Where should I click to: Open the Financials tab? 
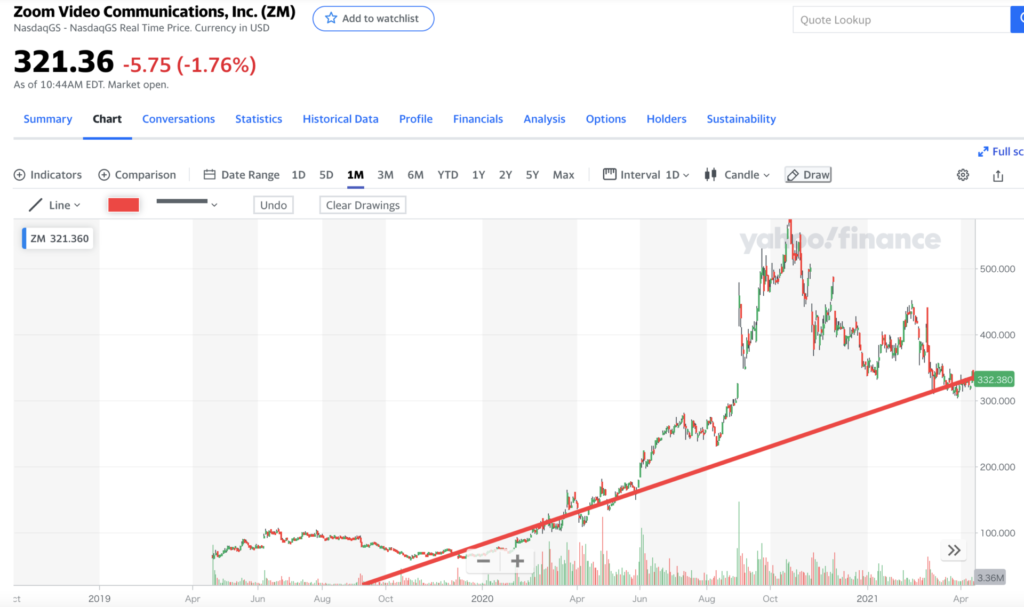point(478,119)
